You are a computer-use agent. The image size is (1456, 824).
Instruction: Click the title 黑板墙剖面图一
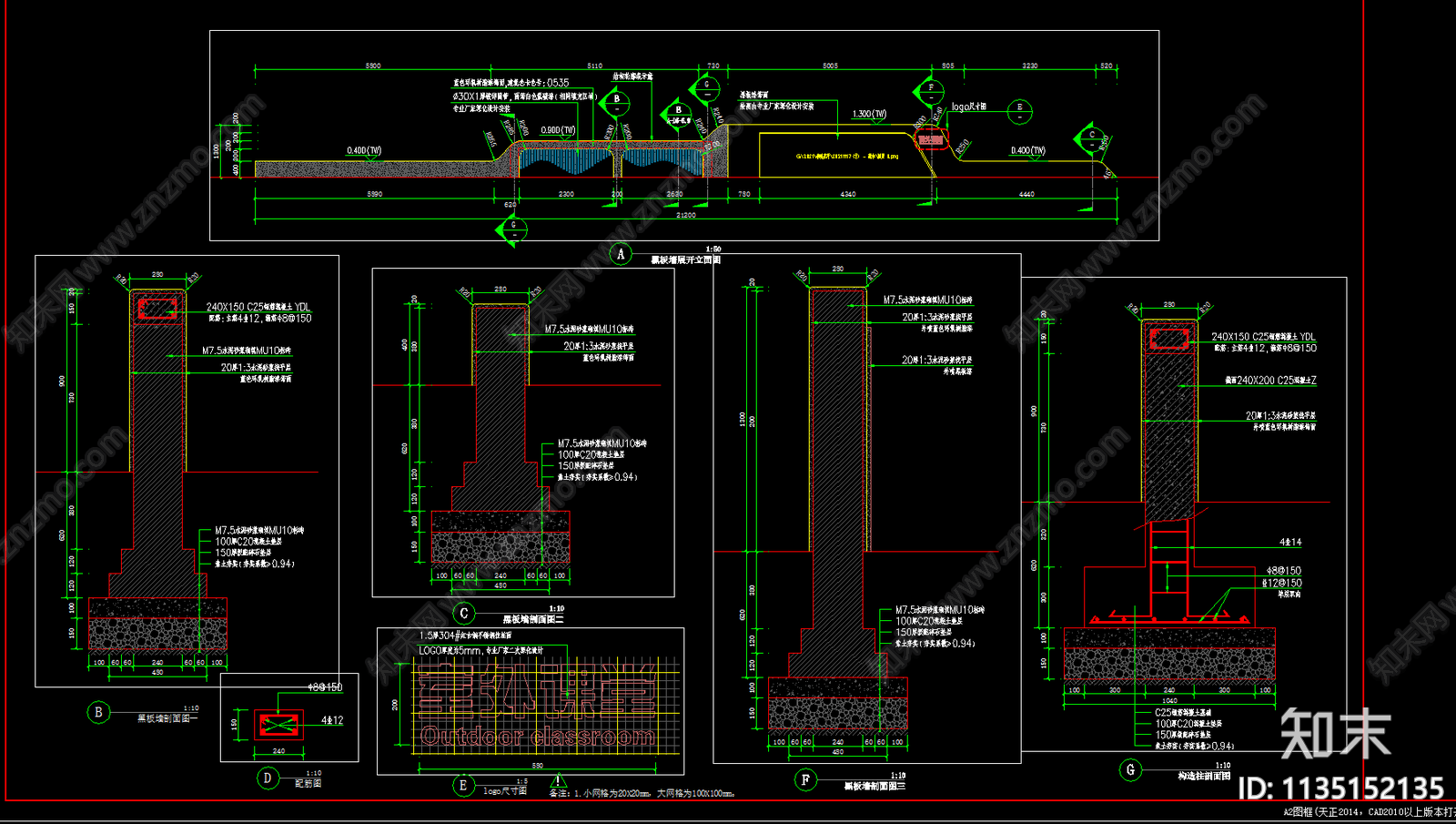coord(167,718)
